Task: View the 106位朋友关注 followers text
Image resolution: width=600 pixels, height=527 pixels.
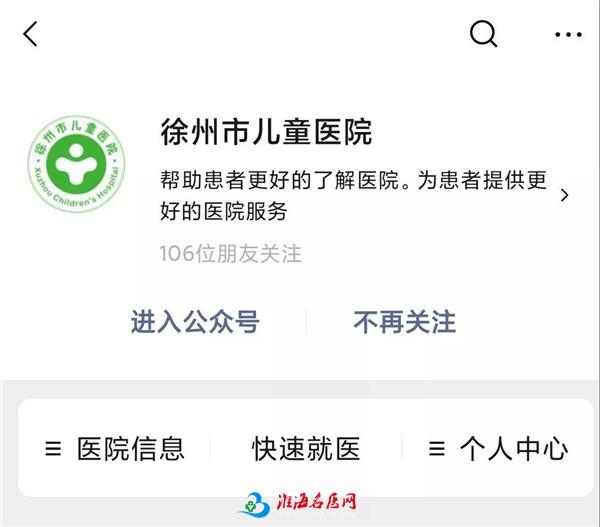Action: click(x=231, y=254)
